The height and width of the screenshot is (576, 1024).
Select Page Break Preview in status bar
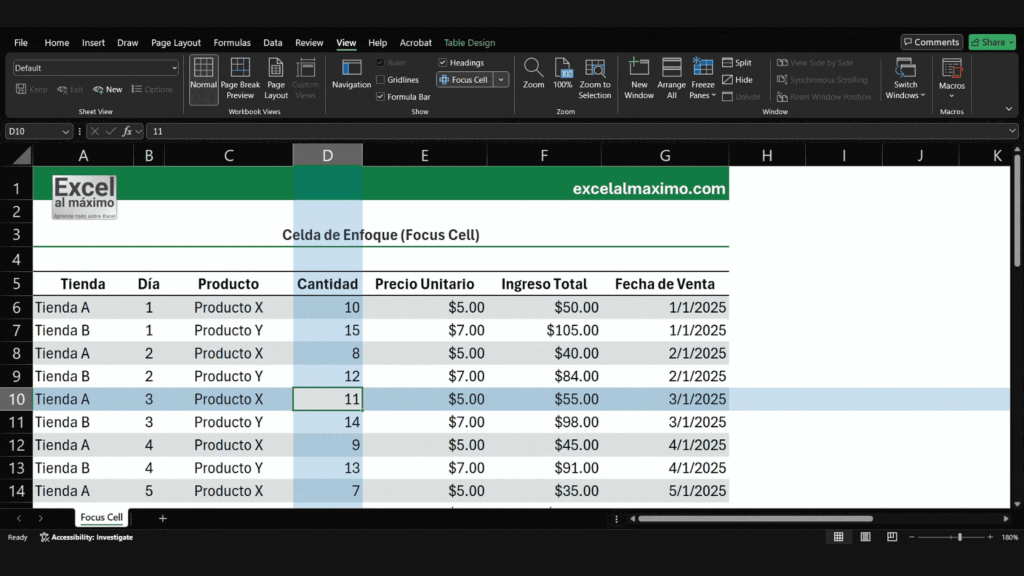coord(892,537)
